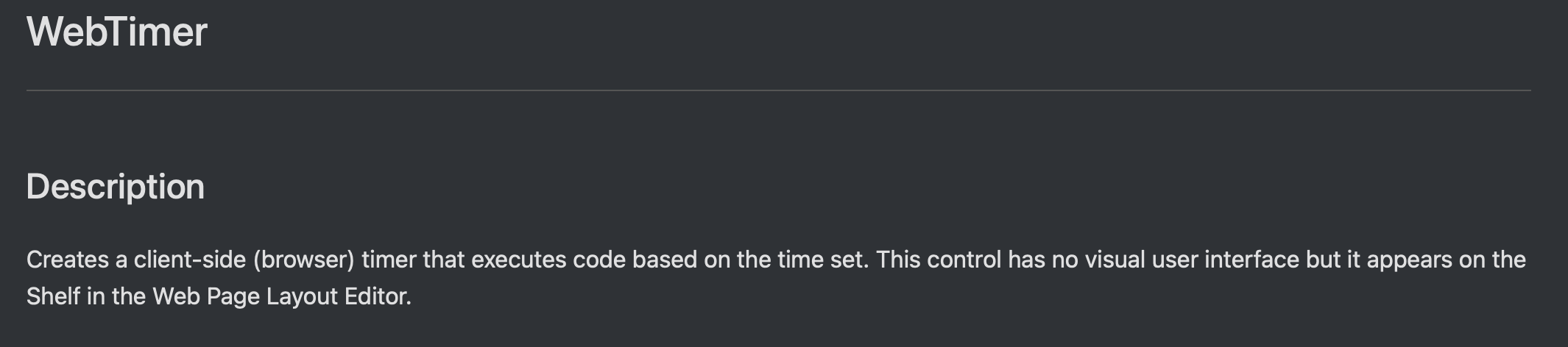Image resolution: width=1568 pixels, height=347 pixels.
Task: Click the word "Shelf" in the description
Action: coord(53,296)
